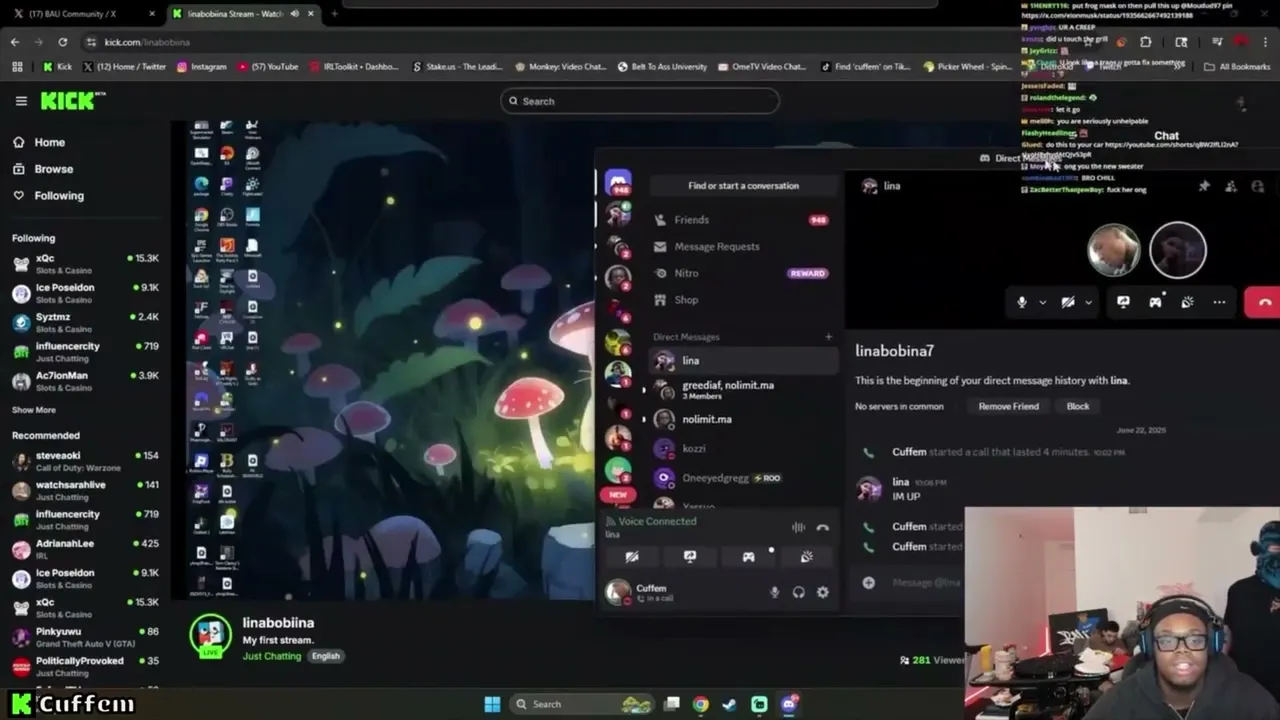1280x720 pixels.
Task: Open the group DM greediaf, nolimit.ma
Action: click(742, 390)
